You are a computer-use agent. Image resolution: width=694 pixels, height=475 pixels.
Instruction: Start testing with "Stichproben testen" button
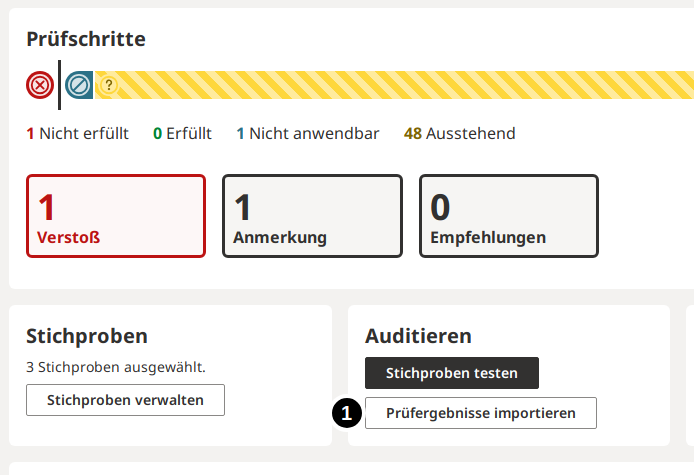click(x=452, y=373)
